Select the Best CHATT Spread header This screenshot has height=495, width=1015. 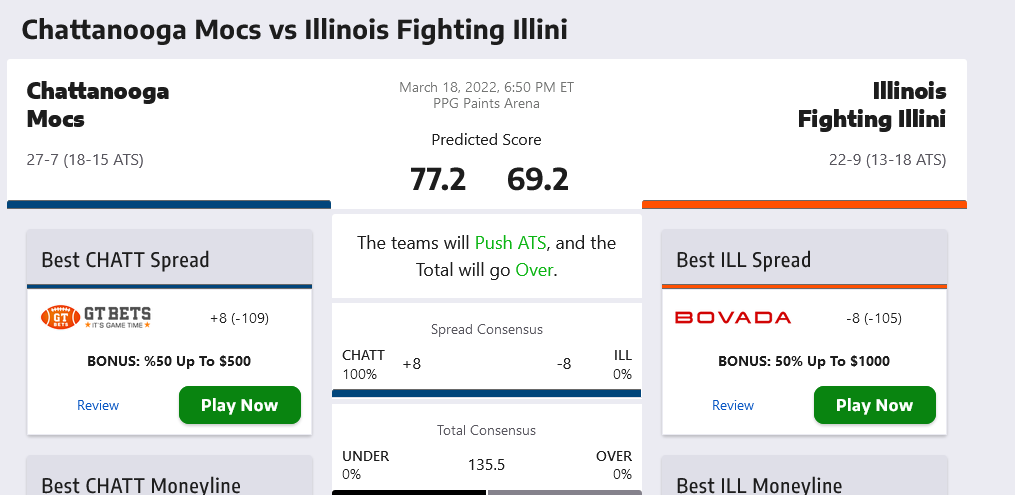(125, 260)
